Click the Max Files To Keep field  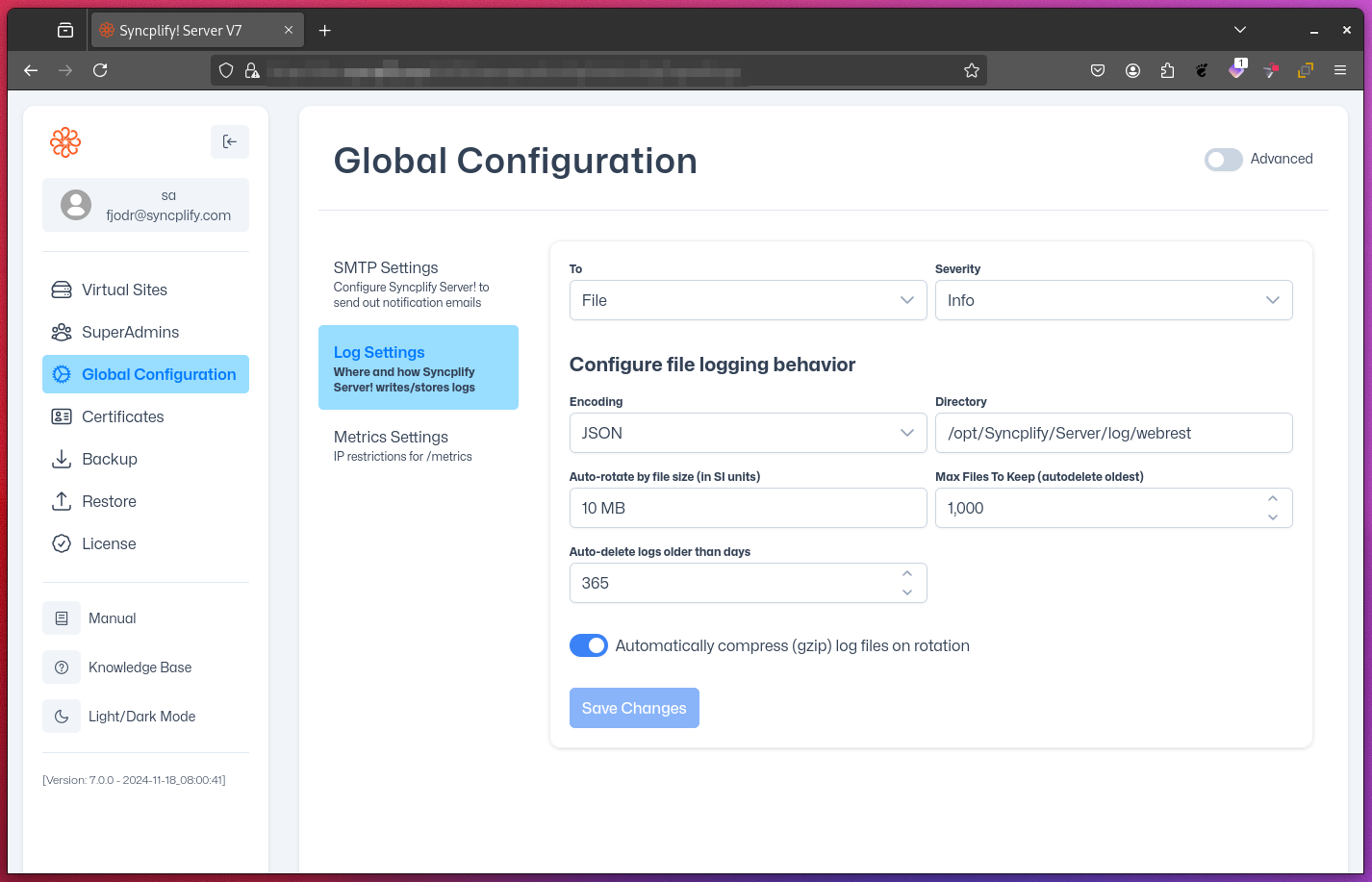click(x=1114, y=508)
